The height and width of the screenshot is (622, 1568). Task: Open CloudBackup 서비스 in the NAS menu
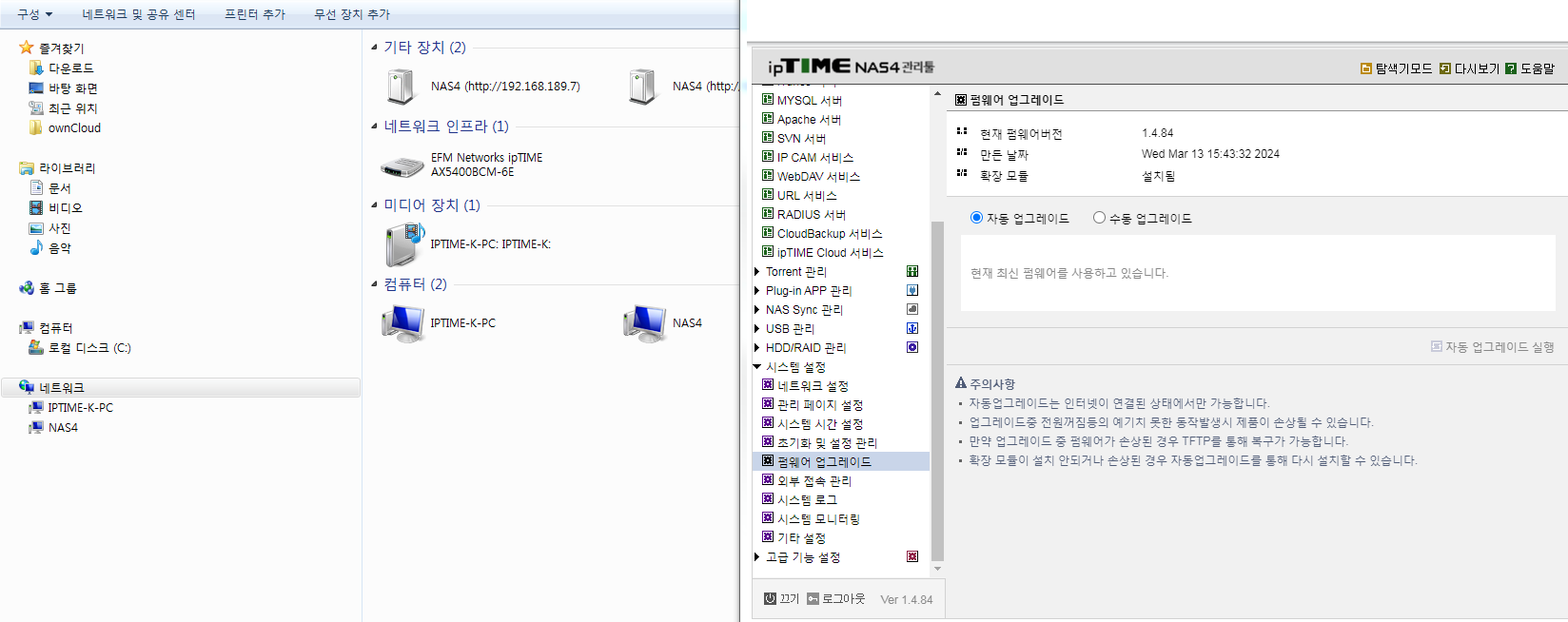click(830, 234)
